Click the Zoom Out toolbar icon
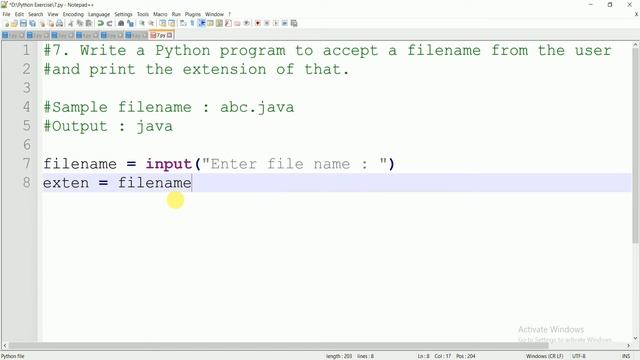The height and width of the screenshot is (360, 640). click(151, 23)
